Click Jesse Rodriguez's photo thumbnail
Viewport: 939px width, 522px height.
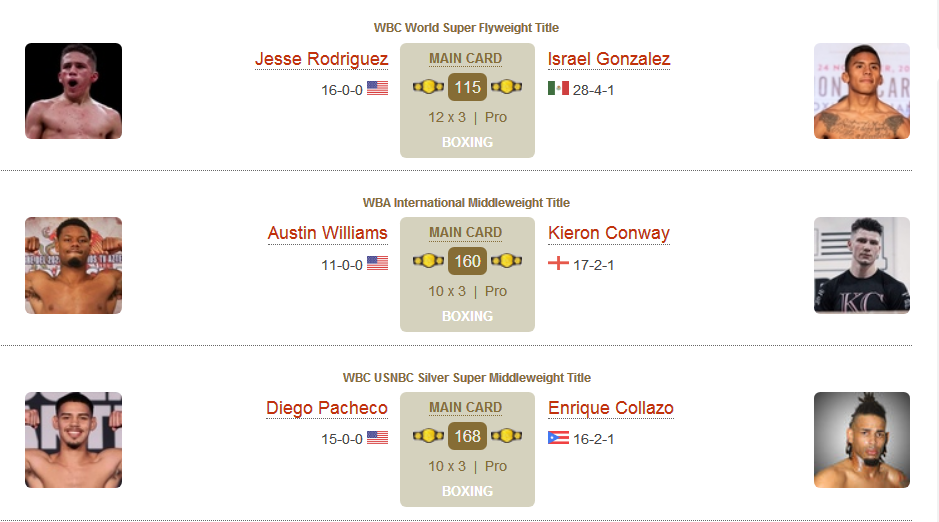click(x=73, y=91)
